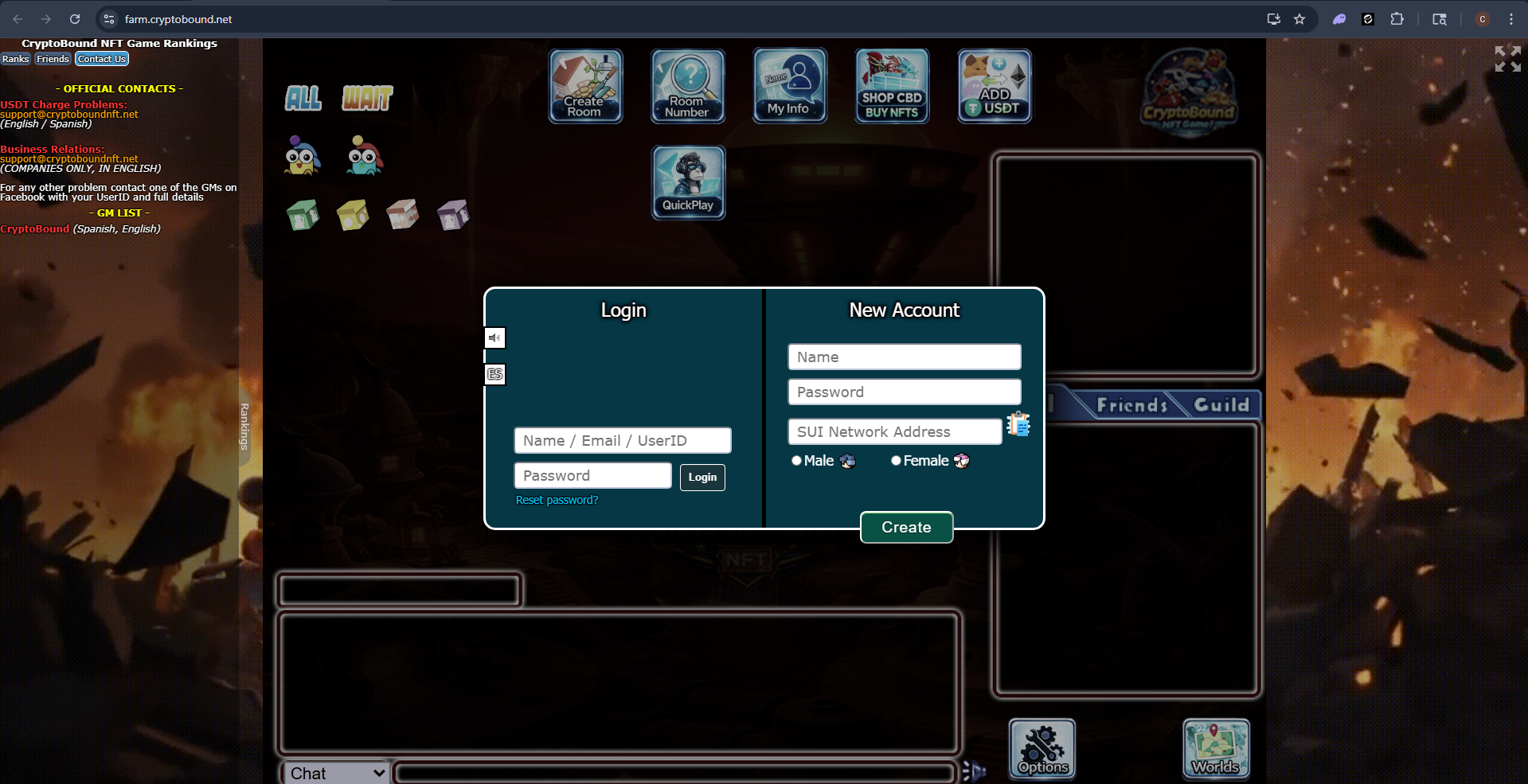Open Shop CBD Buy NFTs icon
Image resolution: width=1528 pixels, height=784 pixels.
point(892,86)
